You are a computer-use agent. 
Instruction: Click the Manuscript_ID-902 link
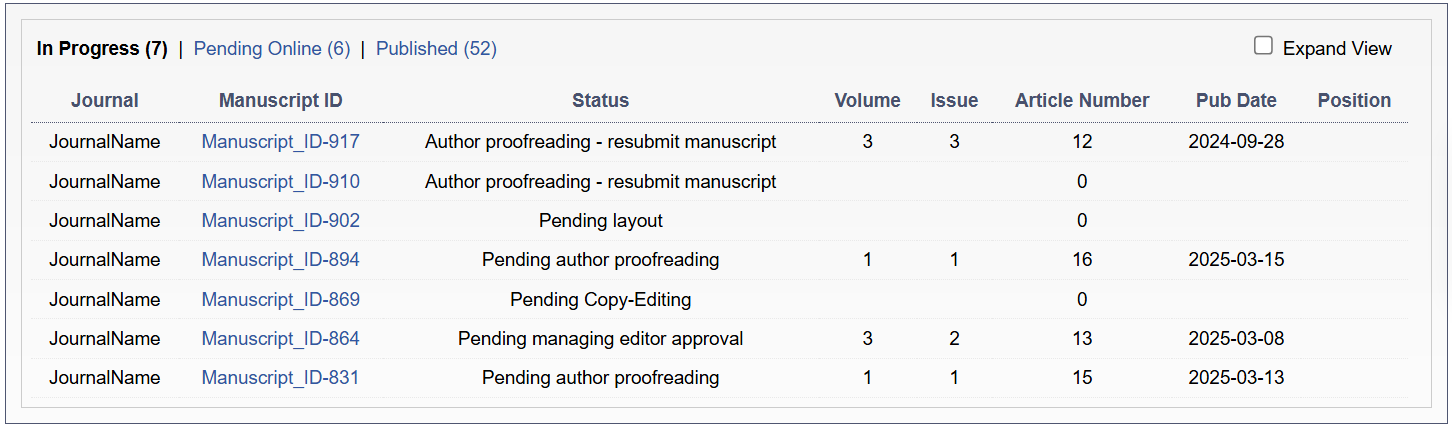(x=280, y=221)
